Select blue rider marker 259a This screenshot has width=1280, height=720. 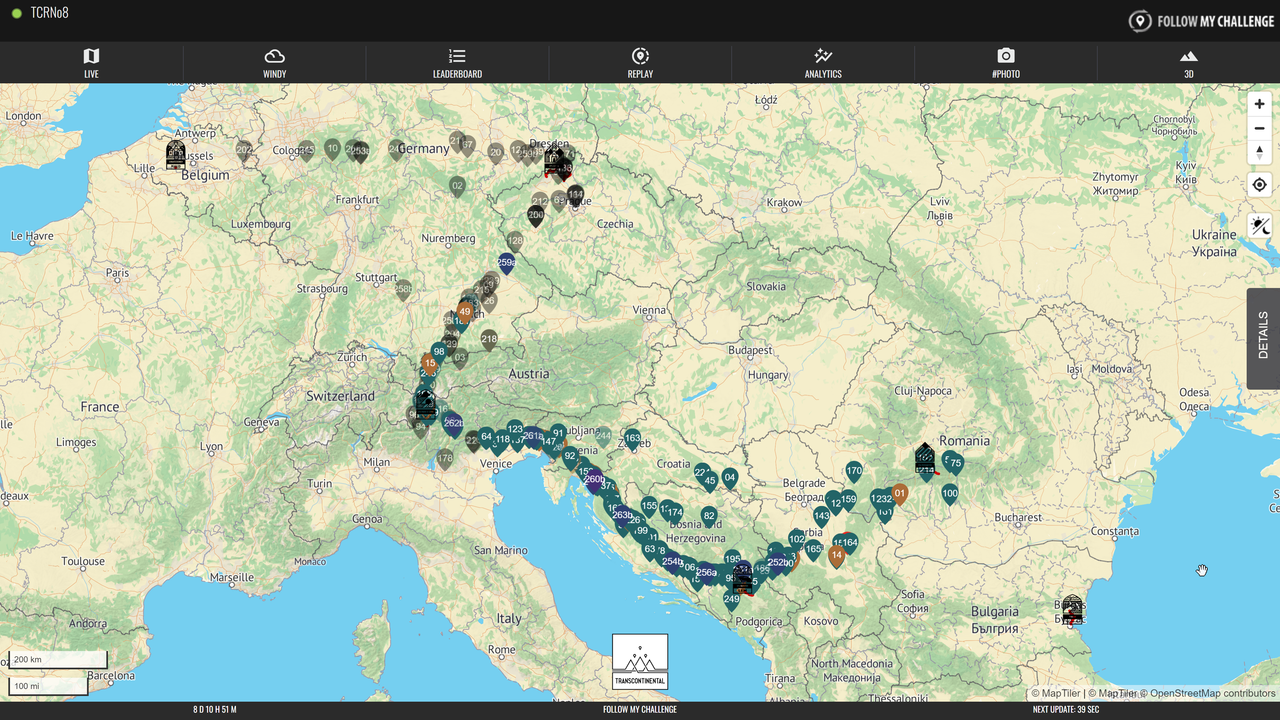(506, 264)
